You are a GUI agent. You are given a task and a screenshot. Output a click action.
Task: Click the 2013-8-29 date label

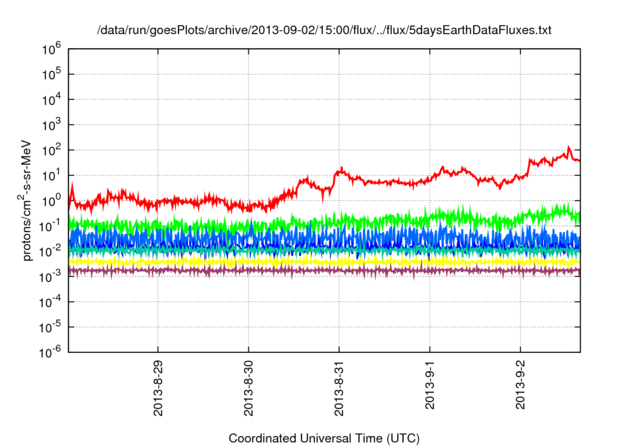(x=158, y=388)
